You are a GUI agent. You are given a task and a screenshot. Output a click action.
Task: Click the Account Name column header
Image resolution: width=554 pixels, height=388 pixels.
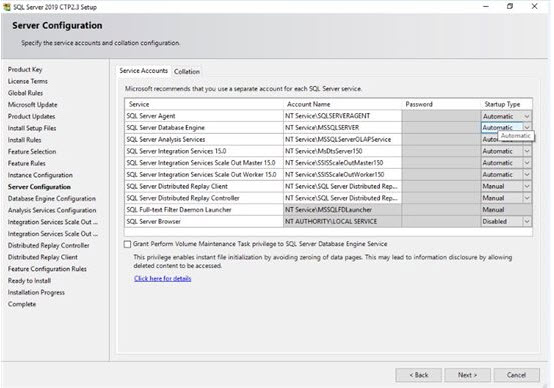tap(342, 104)
